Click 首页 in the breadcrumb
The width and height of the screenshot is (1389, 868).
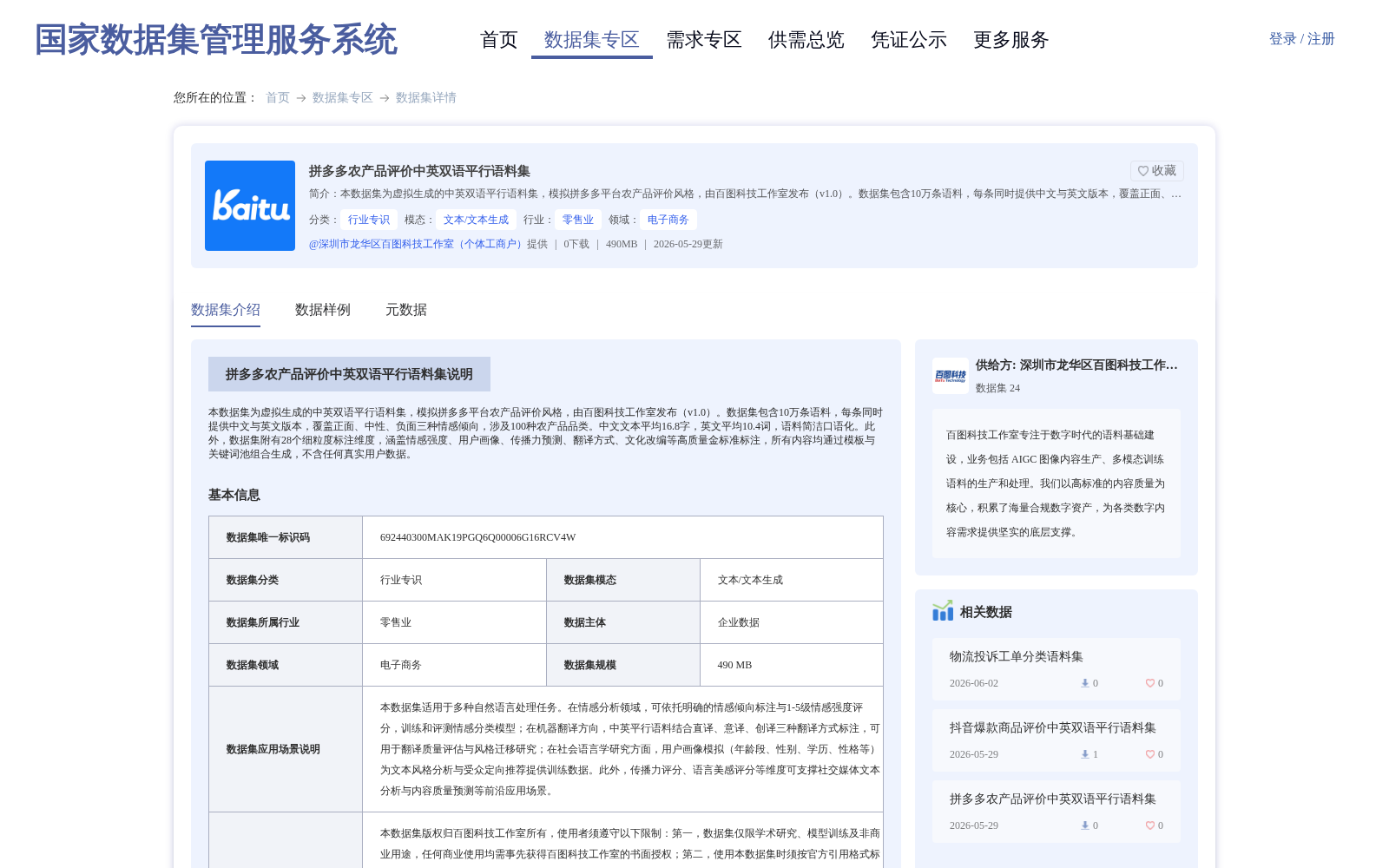(x=278, y=98)
